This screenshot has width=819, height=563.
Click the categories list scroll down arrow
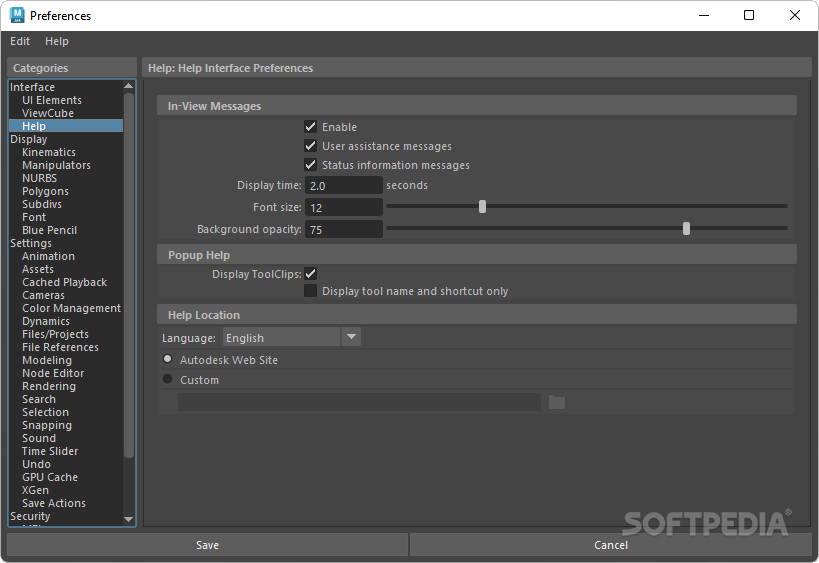tap(128, 519)
